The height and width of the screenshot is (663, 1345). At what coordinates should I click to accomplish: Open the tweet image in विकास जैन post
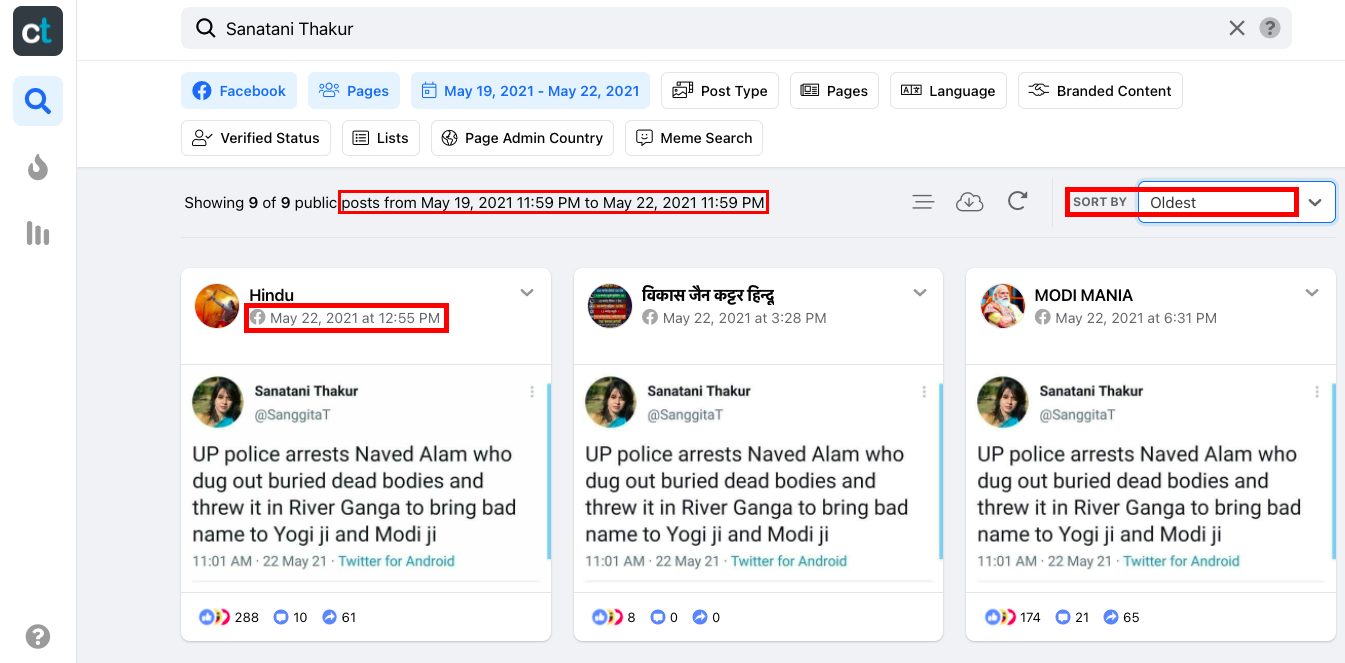tap(758, 479)
